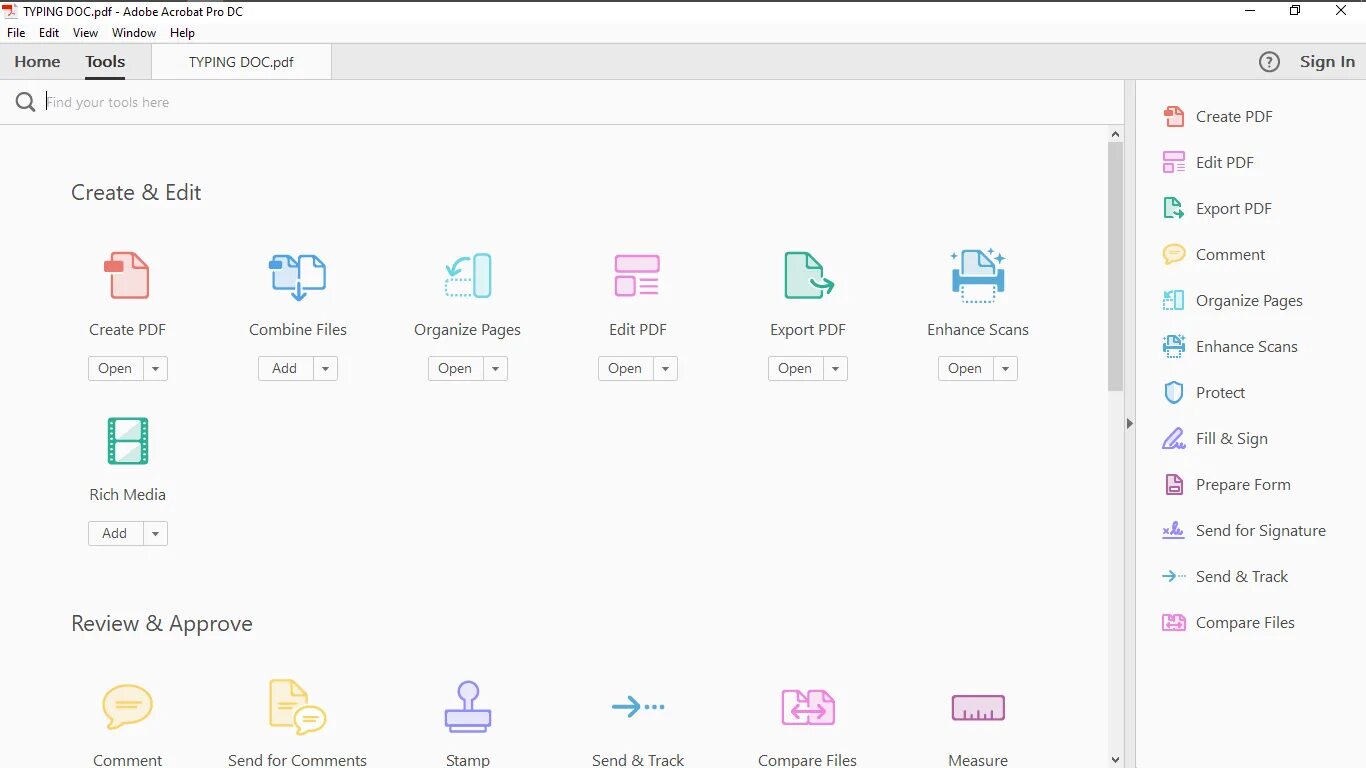Click the Enhance Scans icon in main grid
1366x768 pixels.
(978, 276)
